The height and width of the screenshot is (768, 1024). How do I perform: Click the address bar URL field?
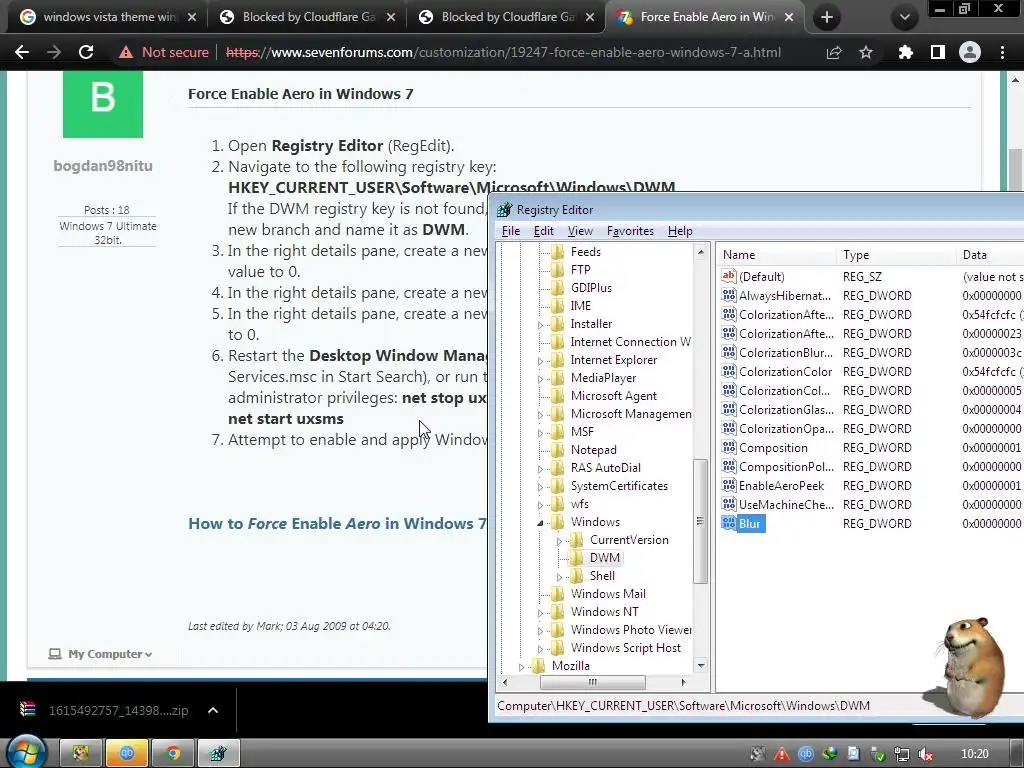(x=503, y=52)
